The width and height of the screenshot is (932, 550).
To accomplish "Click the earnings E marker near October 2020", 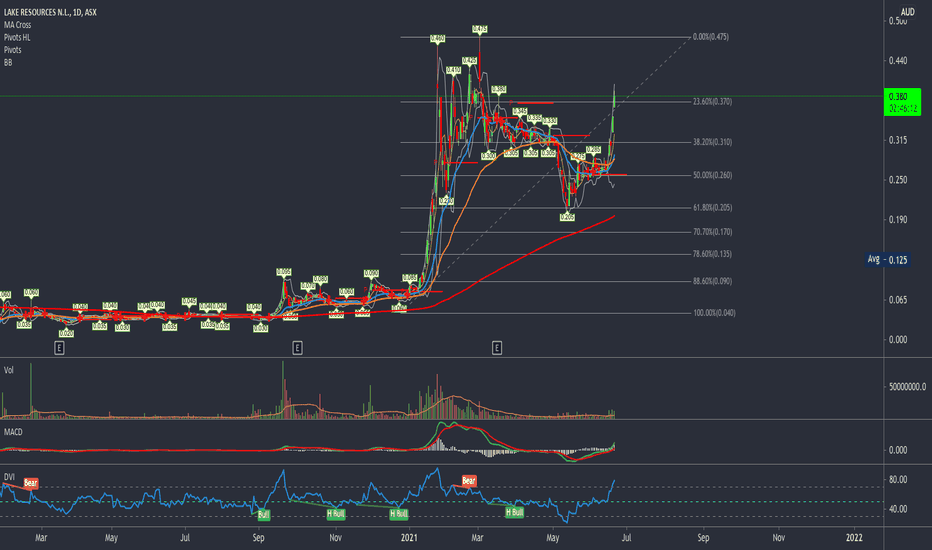I will (x=297, y=348).
